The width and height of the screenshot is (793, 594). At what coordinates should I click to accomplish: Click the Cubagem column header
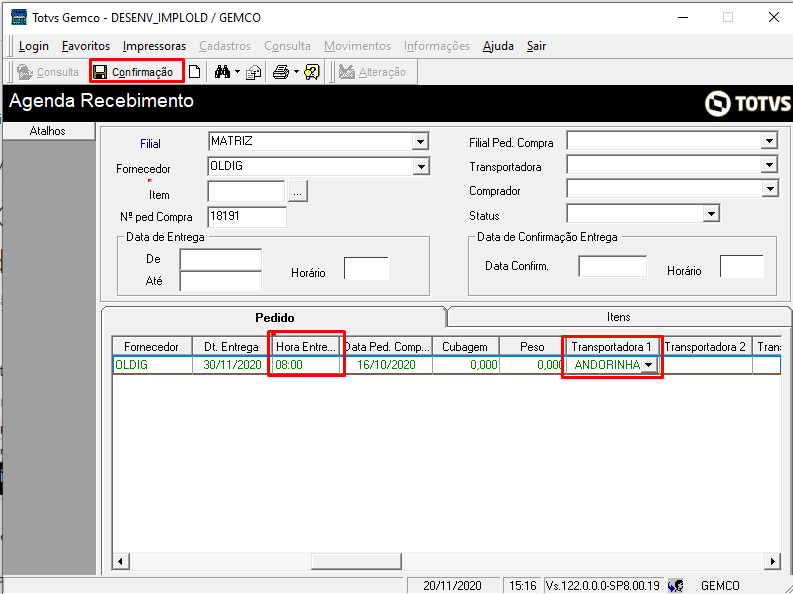click(465, 347)
